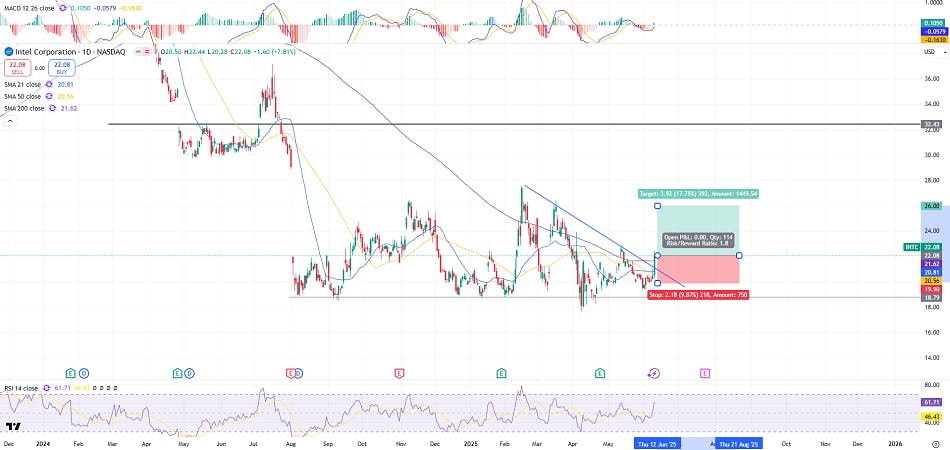Click the Intel Corporation logo icon
Screen dimensions: 950x450
[8, 52]
